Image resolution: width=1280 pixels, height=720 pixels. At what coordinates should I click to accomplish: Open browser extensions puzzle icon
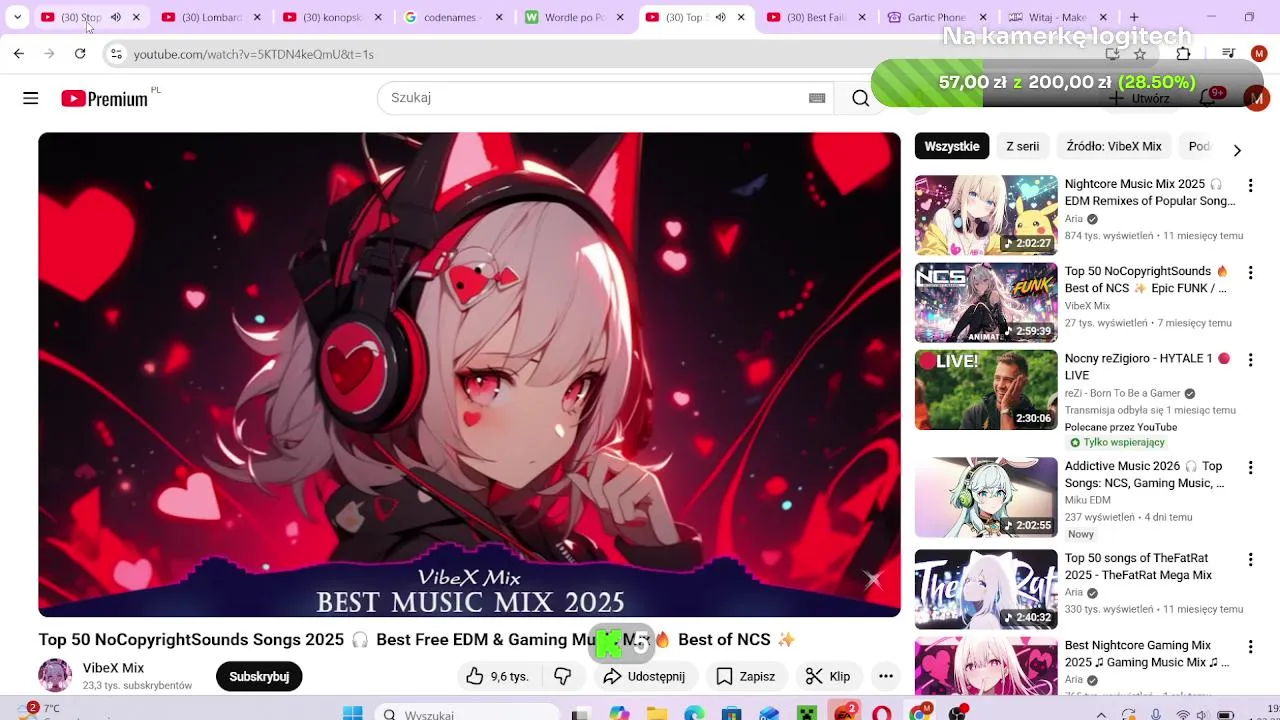coord(1184,54)
